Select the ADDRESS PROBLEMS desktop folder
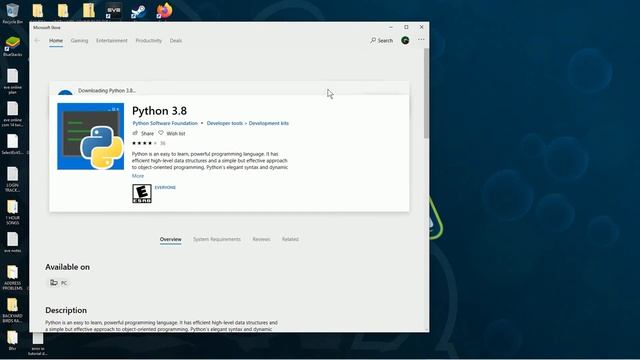The height and width of the screenshot is (360, 640). click(x=12, y=277)
